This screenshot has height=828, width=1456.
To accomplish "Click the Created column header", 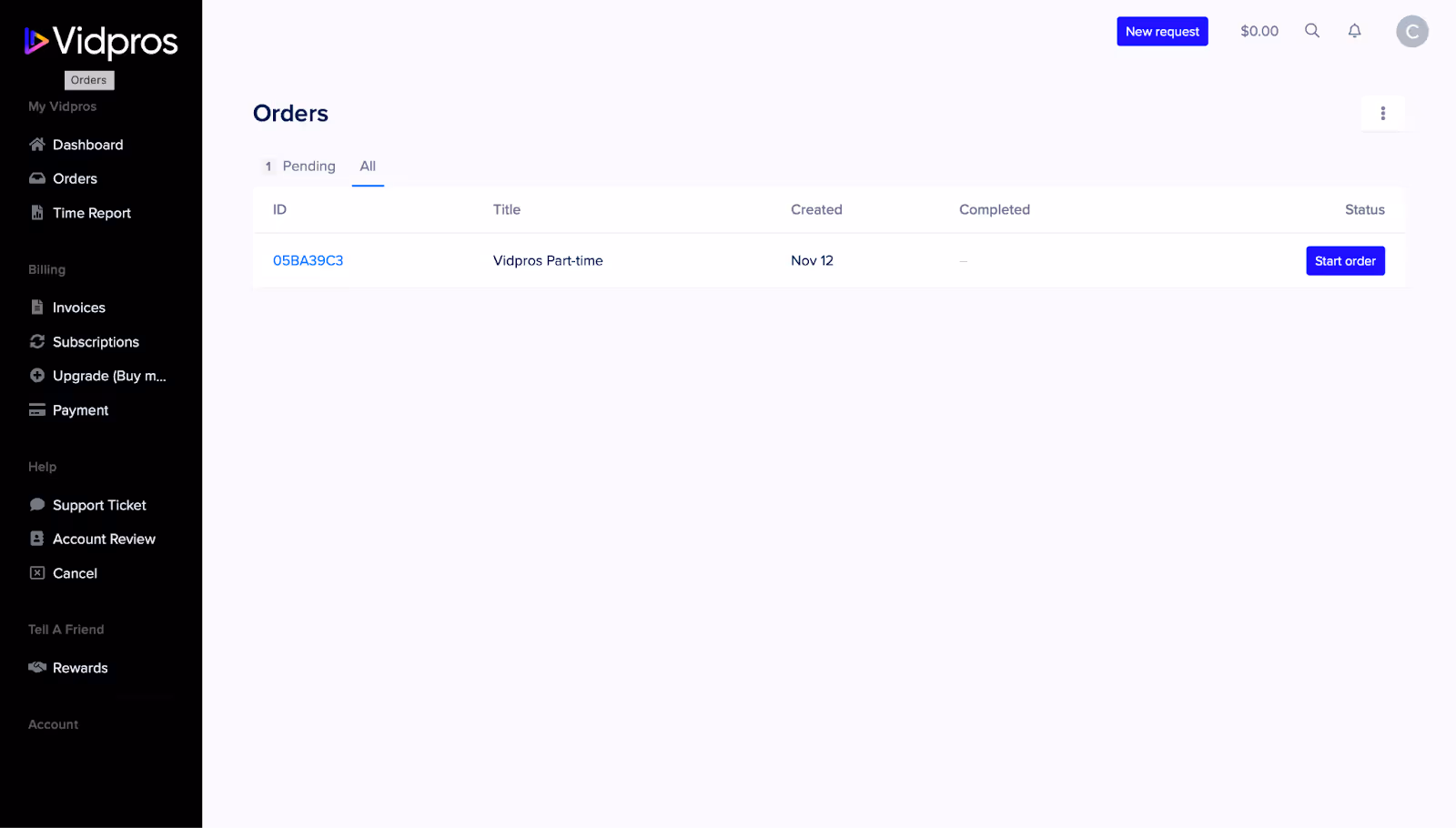I will click(816, 209).
